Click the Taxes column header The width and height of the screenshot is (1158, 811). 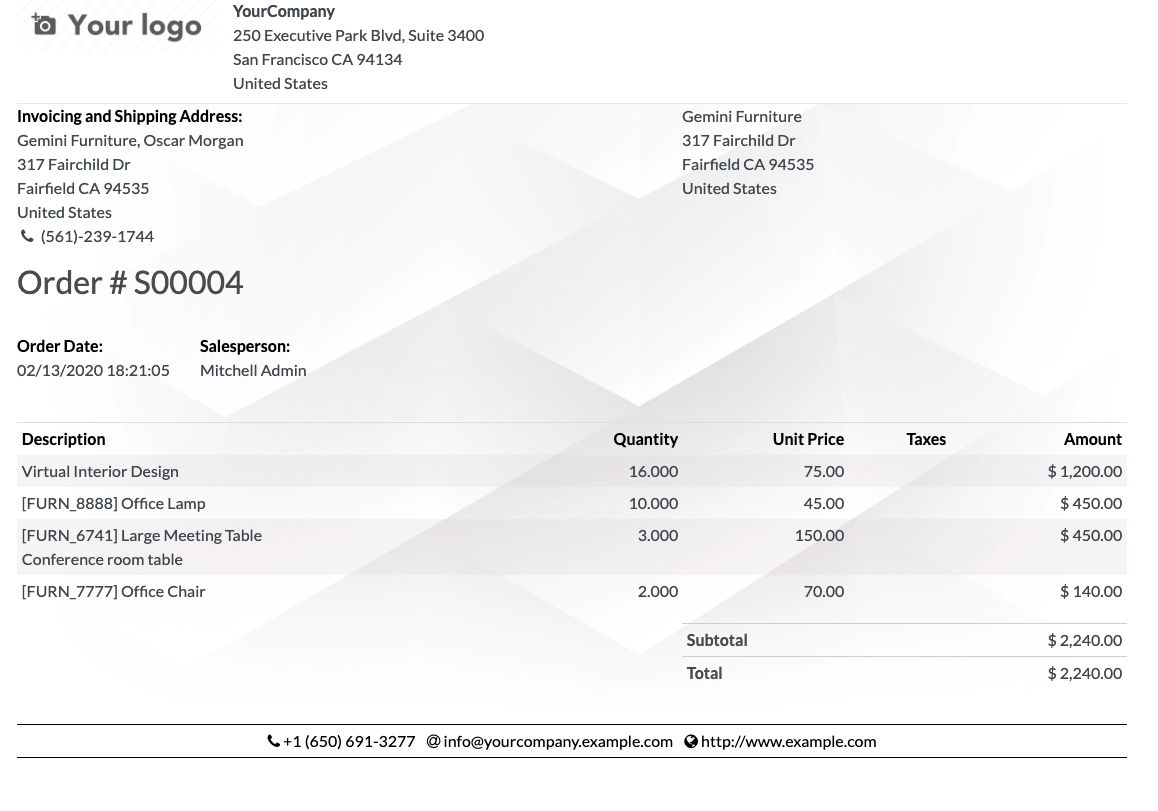[x=926, y=439]
